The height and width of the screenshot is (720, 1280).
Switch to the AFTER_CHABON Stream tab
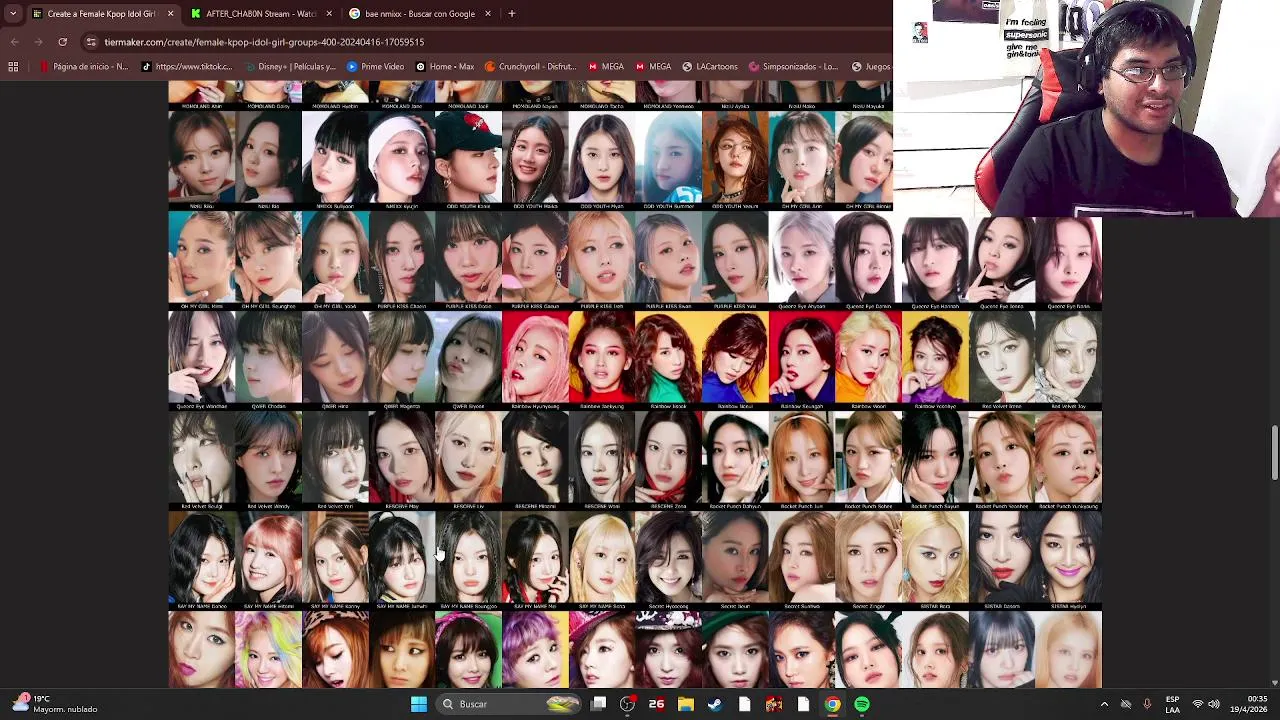point(262,14)
